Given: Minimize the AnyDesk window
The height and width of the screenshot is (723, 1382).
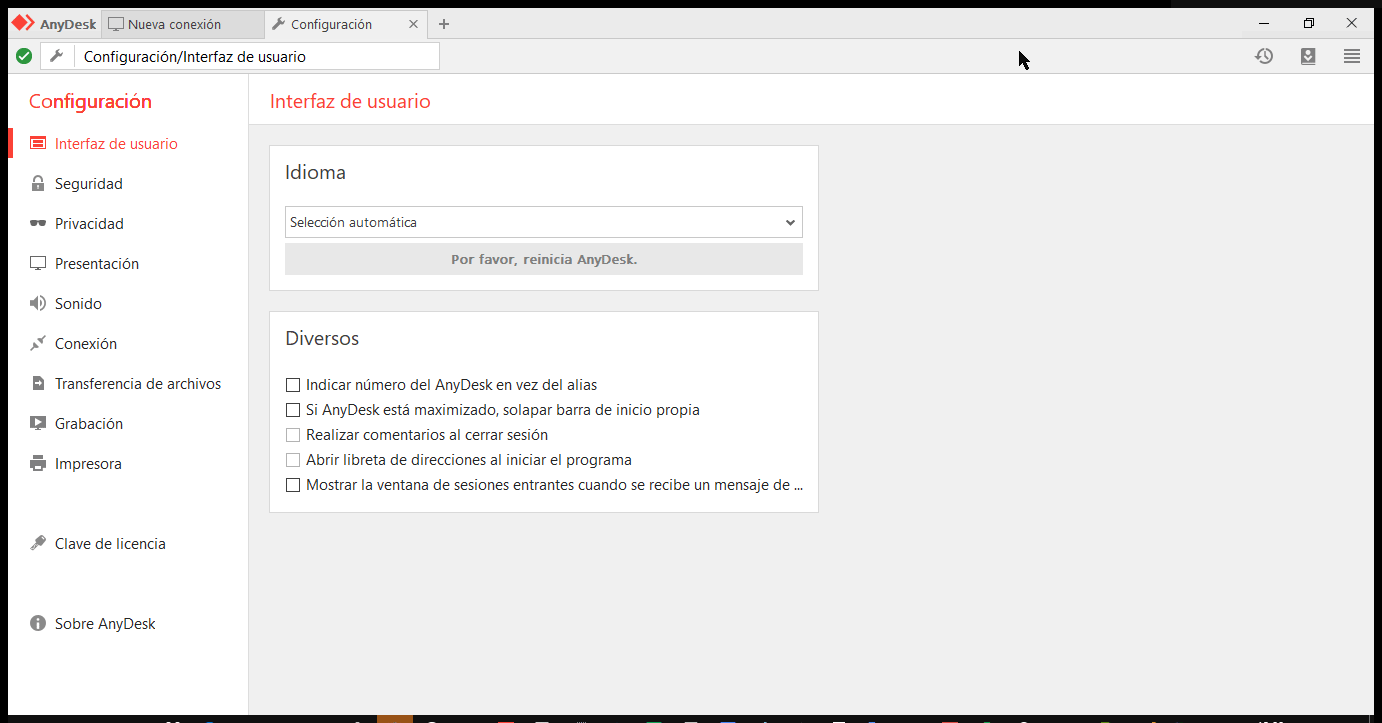Looking at the screenshot, I should coord(1265,23).
